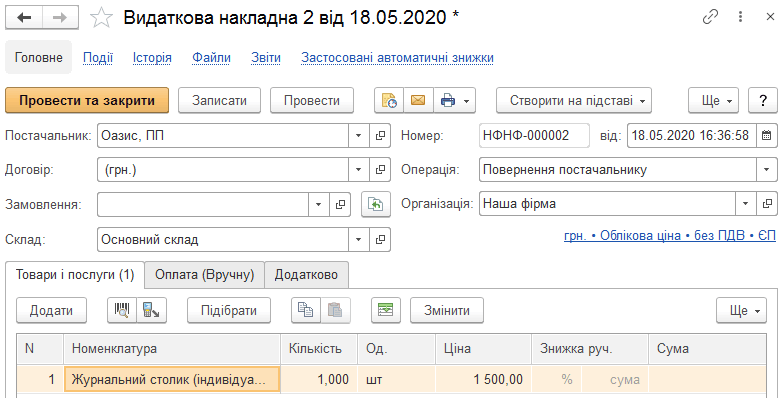781x398 pixels.
Task: Expand the Замовлення dropdown list
Action: 318,204
